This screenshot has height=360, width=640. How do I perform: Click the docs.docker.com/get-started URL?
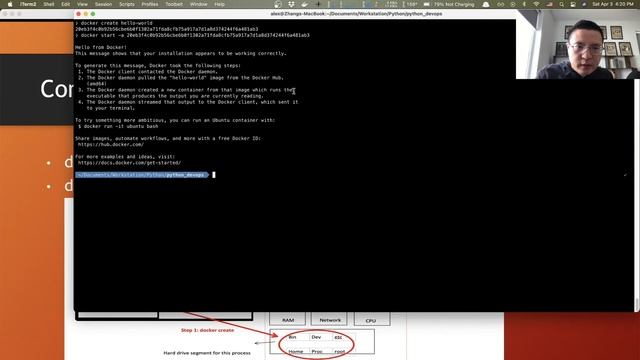tap(129, 163)
